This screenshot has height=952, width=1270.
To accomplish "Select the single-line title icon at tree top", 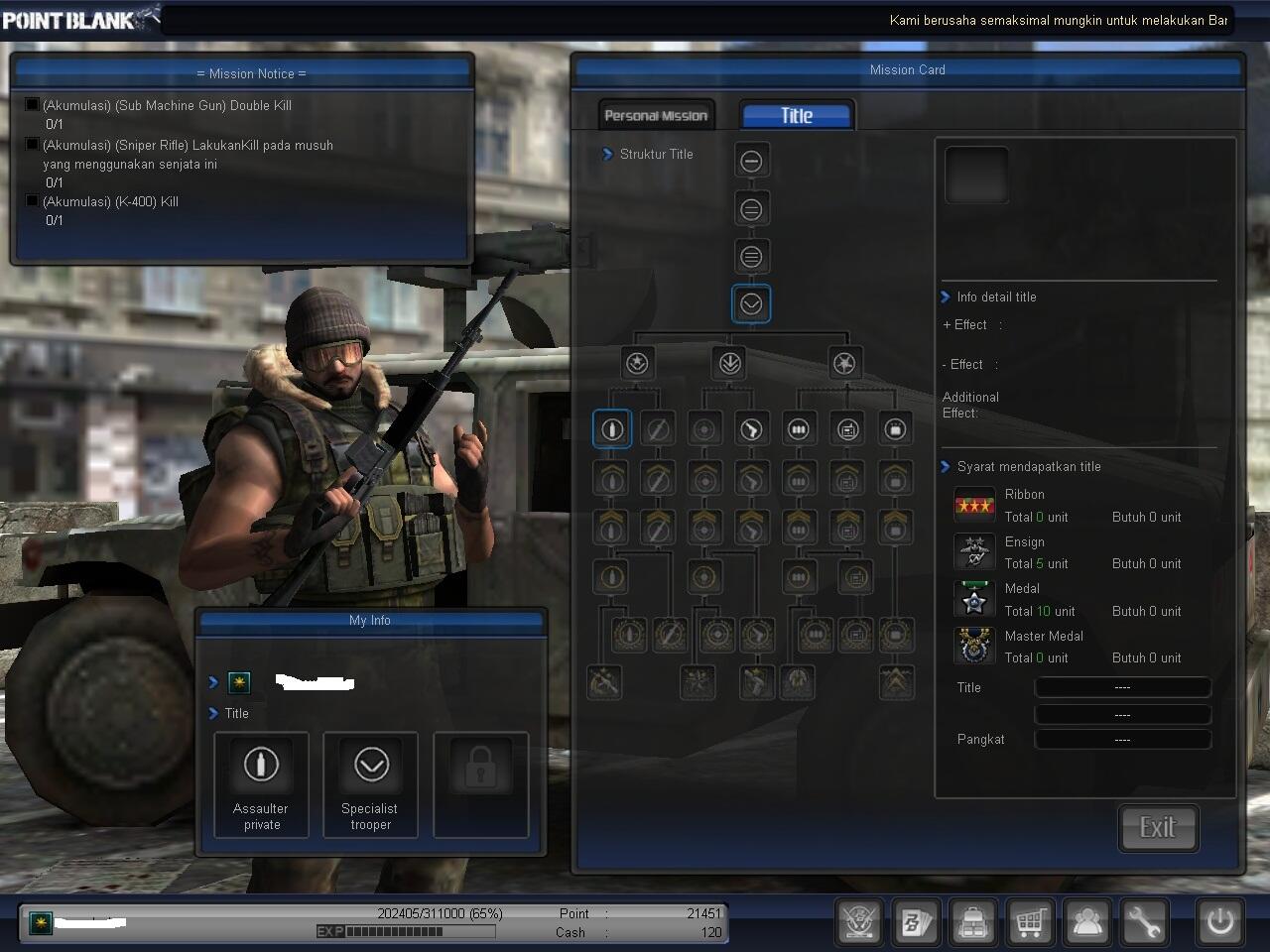I will pyautogui.click(x=751, y=161).
